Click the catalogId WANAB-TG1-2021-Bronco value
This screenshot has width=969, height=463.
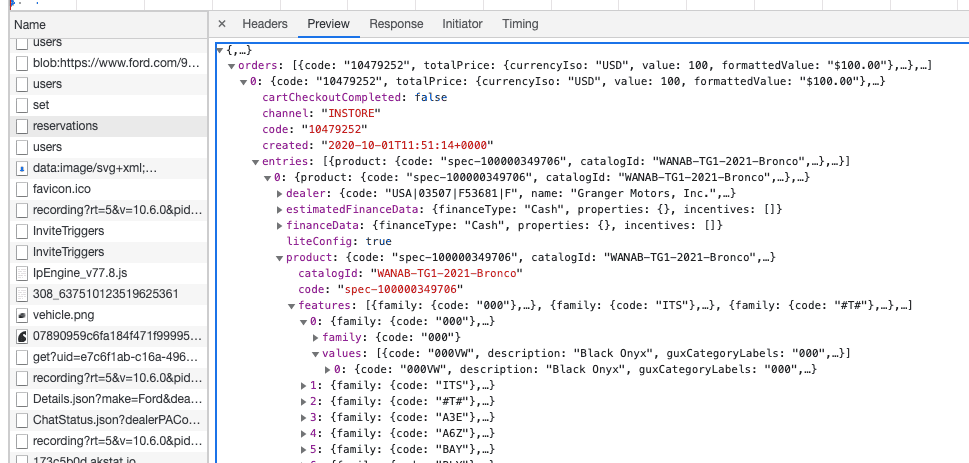pos(446,273)
